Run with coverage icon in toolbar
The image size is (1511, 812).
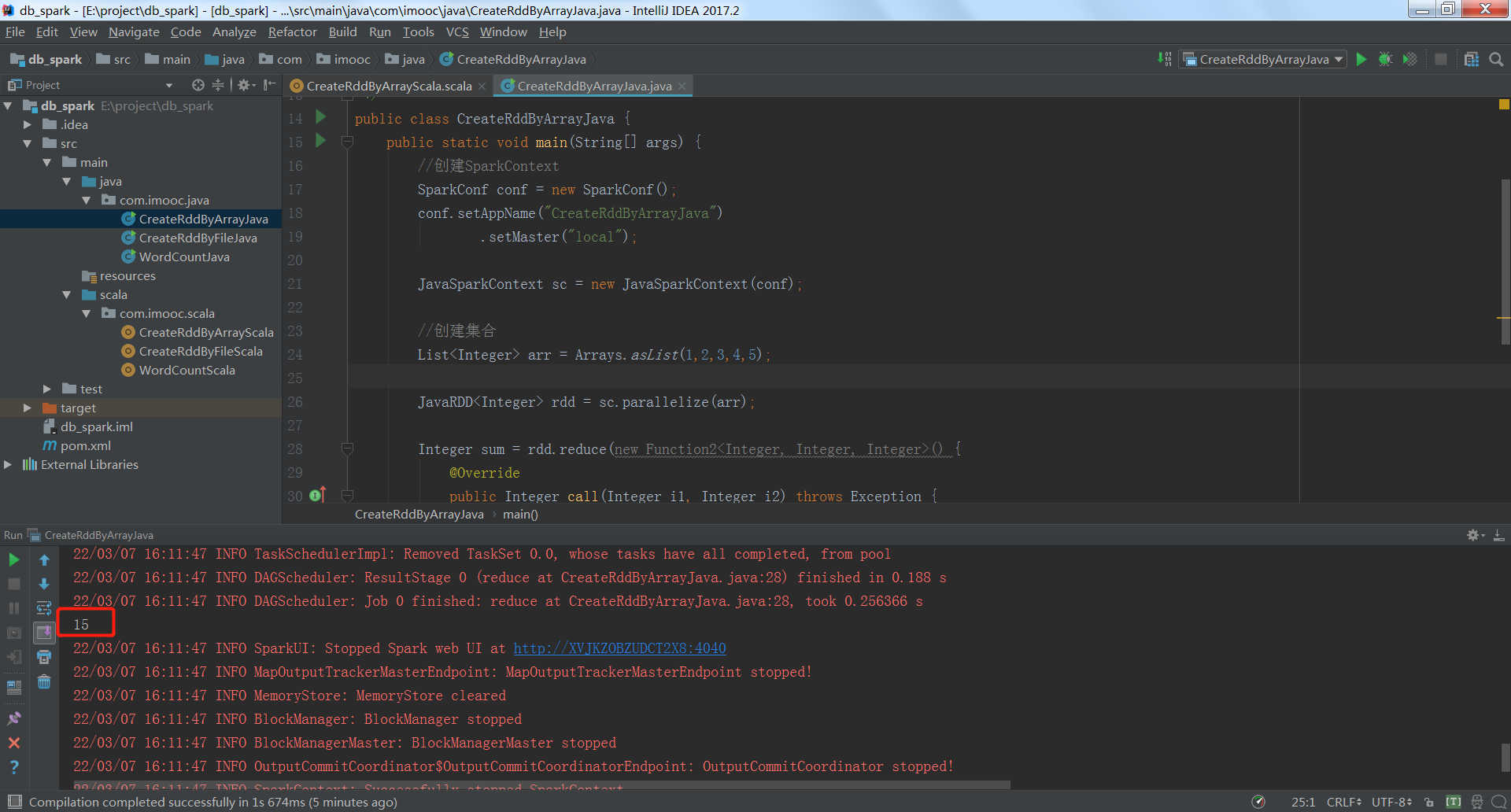(1410, 59)
